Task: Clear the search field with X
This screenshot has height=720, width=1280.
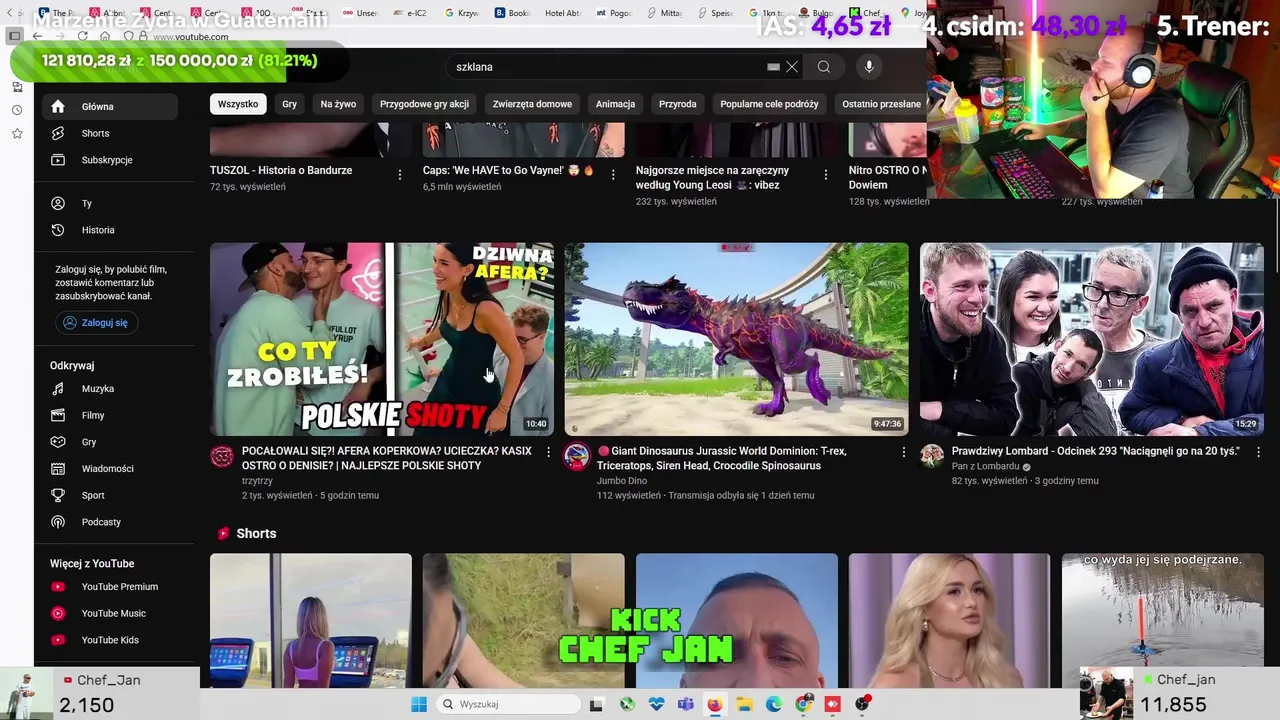Action: (x=792, y=67)
